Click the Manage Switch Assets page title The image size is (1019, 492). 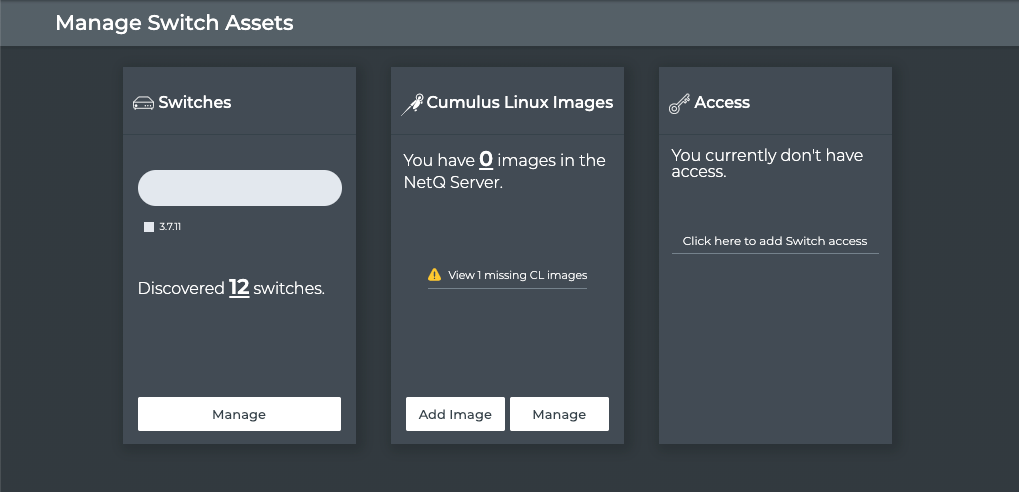click(174, 22)
